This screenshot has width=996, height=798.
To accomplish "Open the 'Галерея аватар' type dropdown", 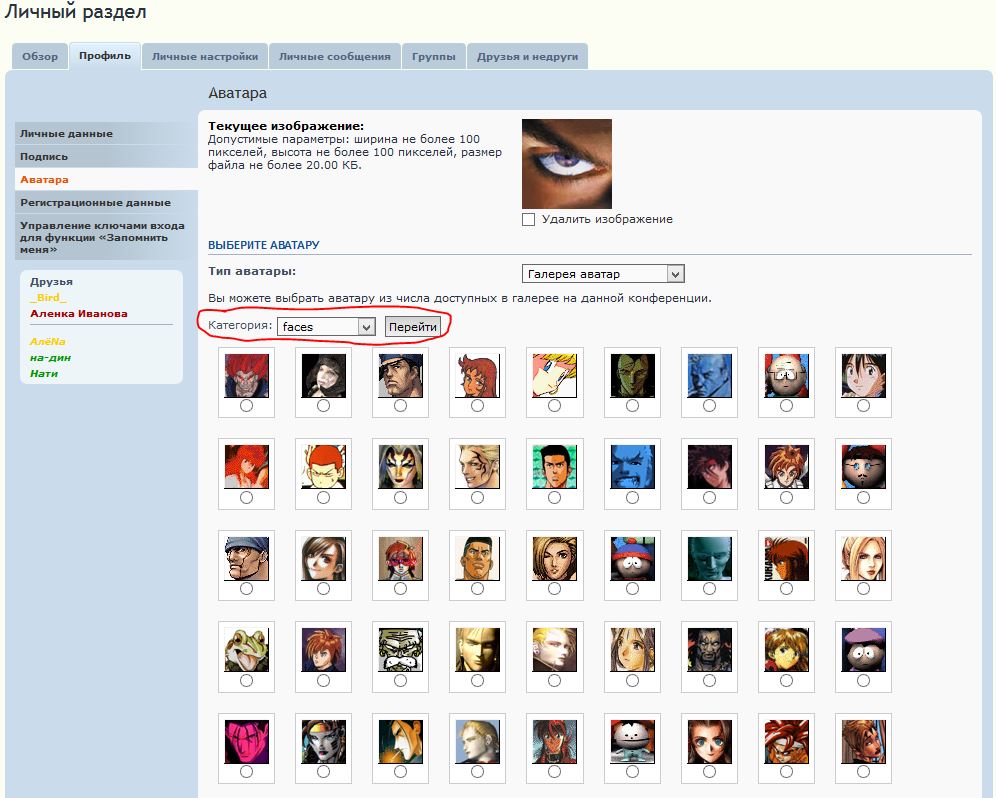I will (603, 274).
